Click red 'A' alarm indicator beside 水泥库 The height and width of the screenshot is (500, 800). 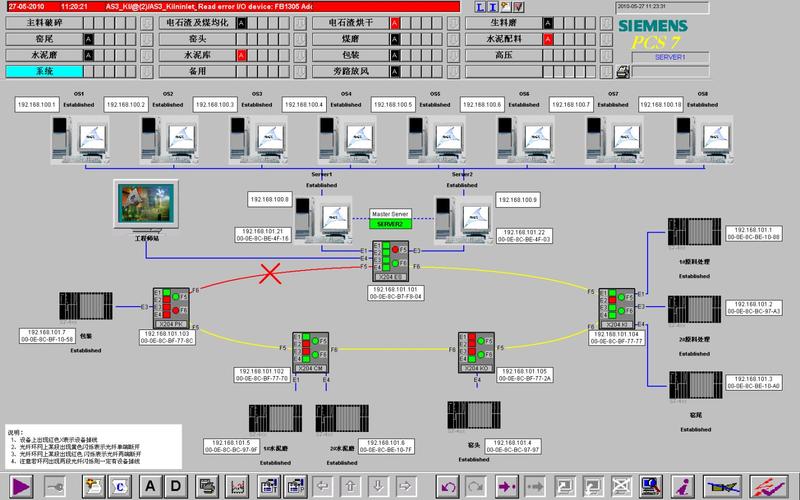point(242,55)
